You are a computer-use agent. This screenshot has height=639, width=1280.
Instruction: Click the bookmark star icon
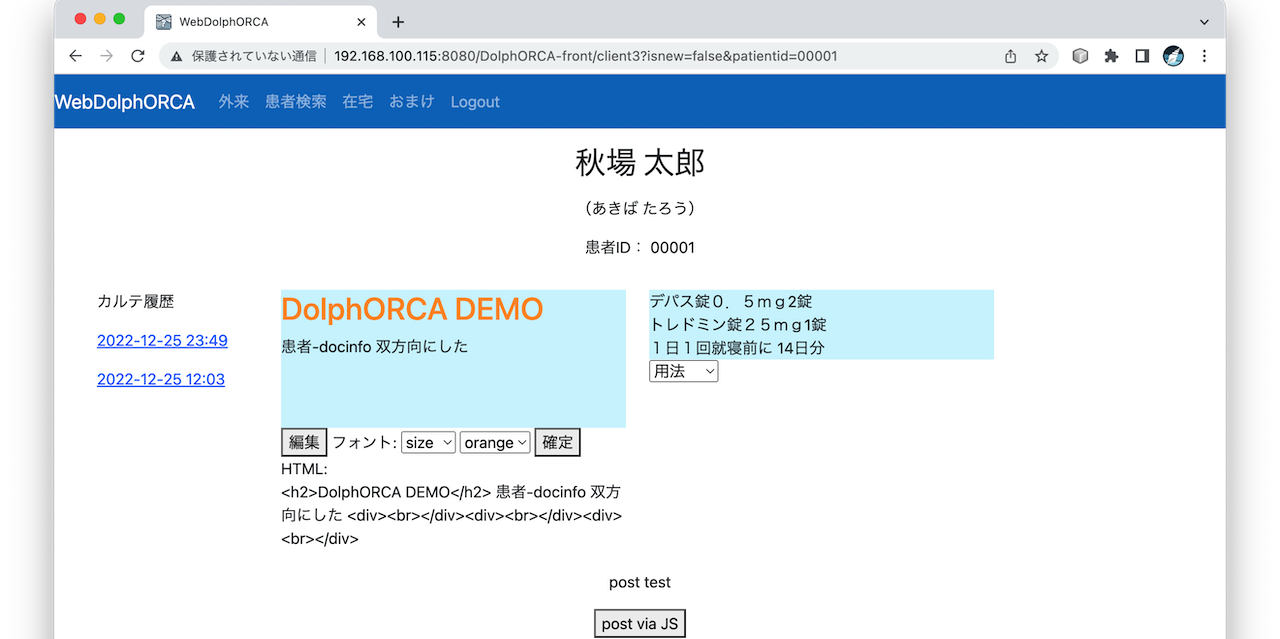pyautogui.click(x=1042, y=56)
